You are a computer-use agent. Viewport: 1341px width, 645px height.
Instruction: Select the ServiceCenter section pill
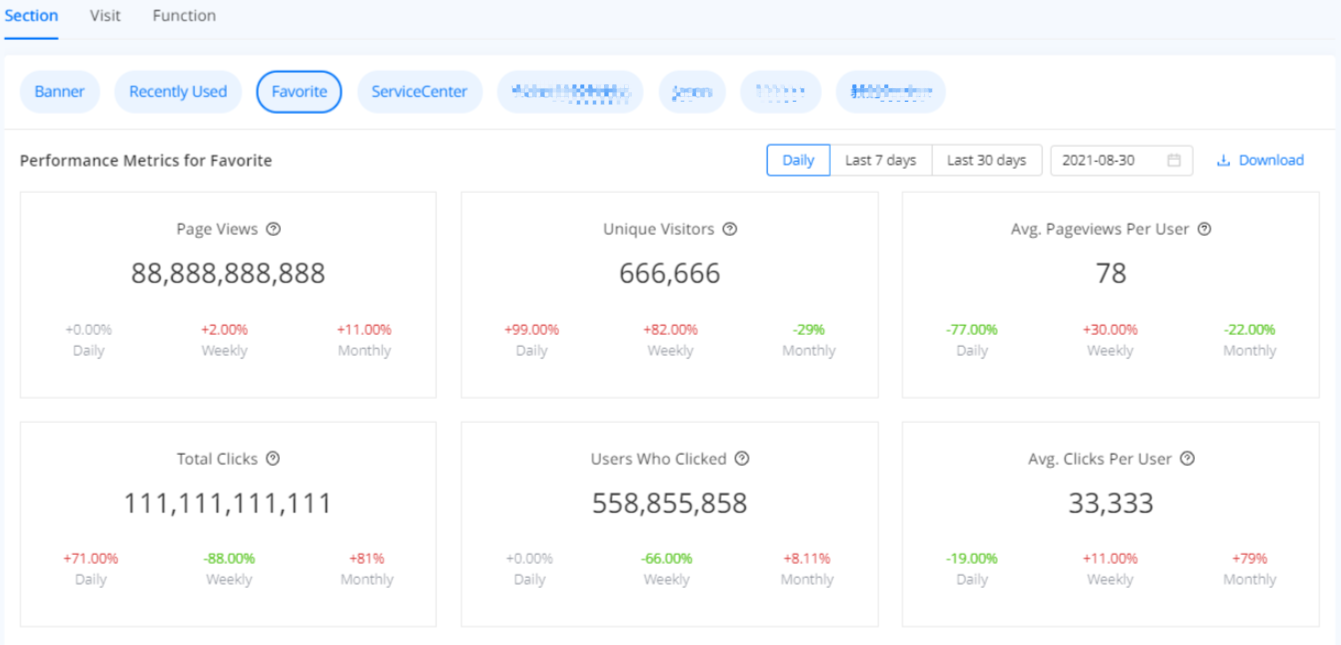[x=419, y=92]
